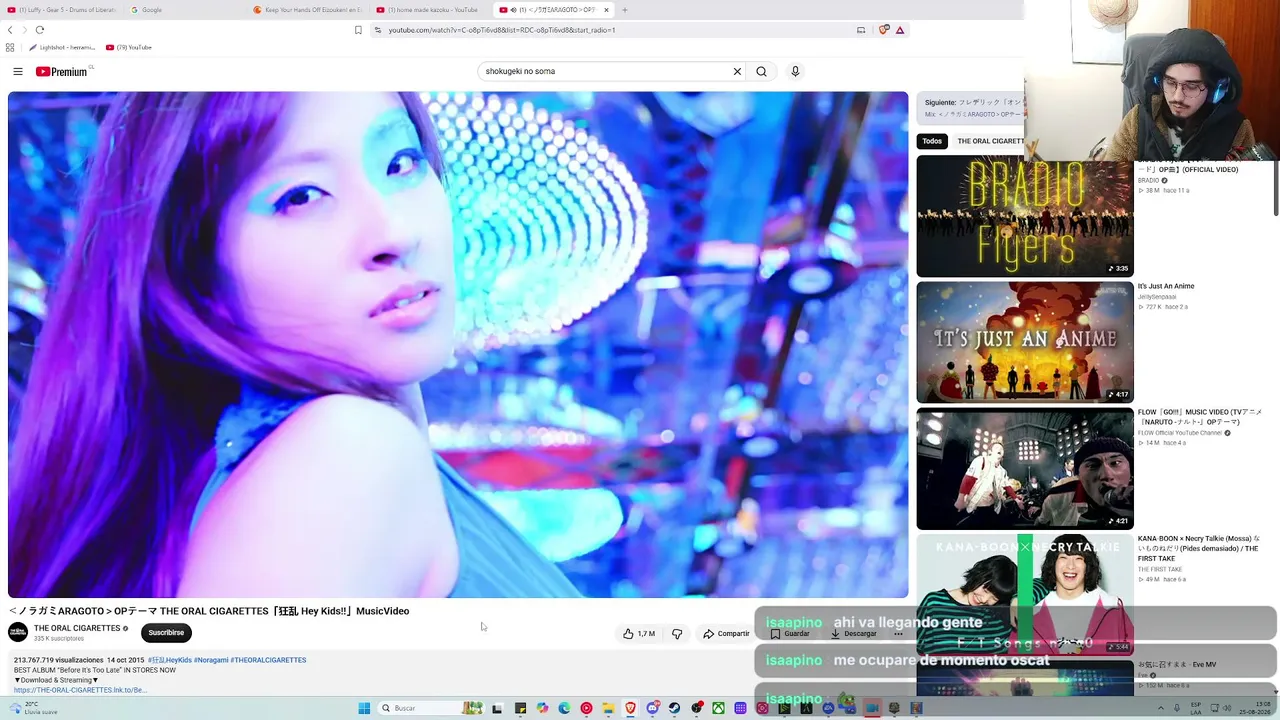
Task: Switch to home made kazoku YouTube tab
Action: tap(431, 10)
